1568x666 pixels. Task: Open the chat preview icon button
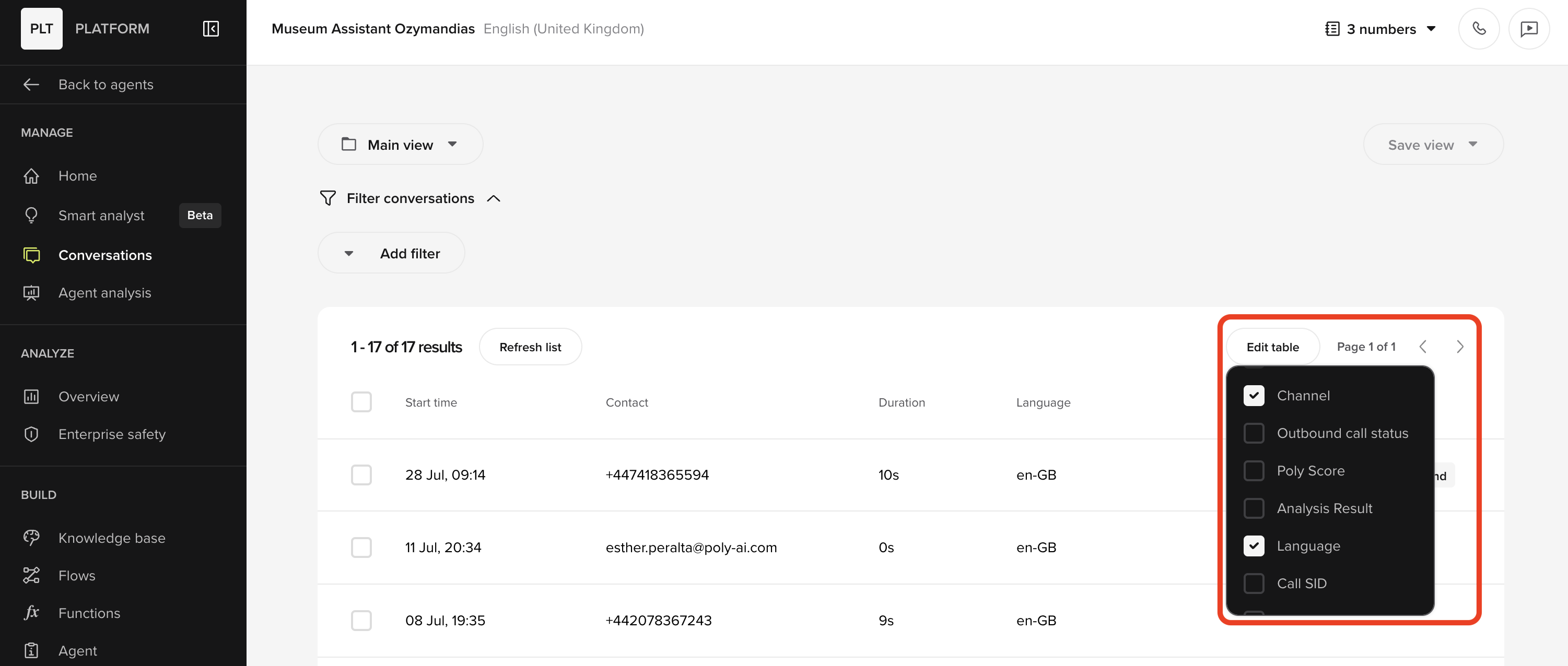point(1528,29)
